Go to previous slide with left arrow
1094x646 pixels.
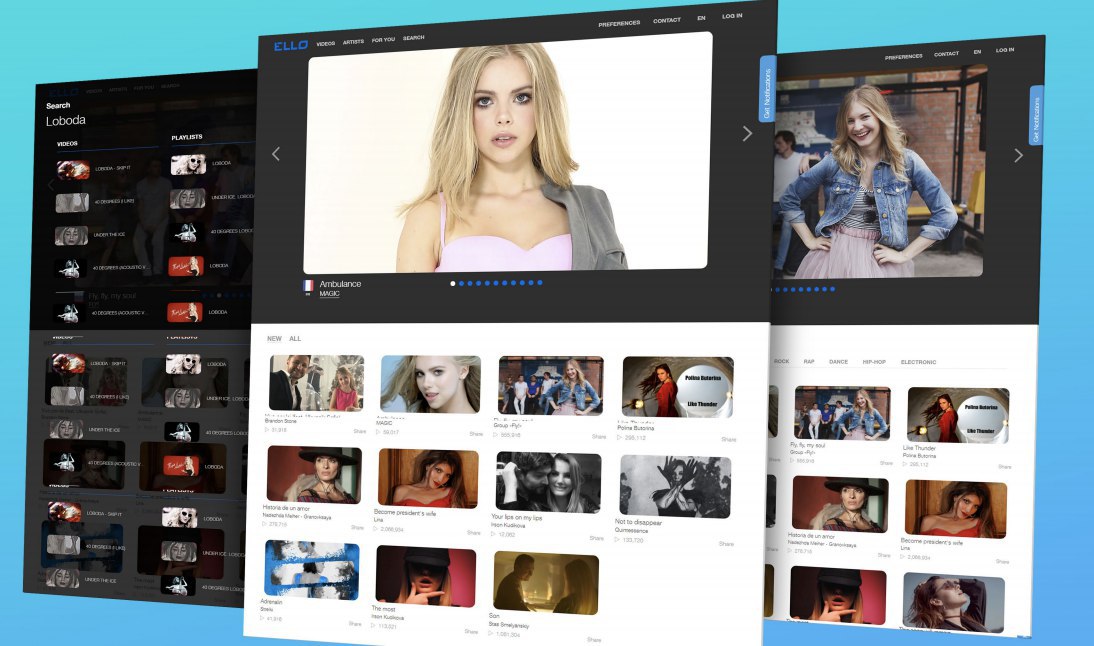click(276, 153)
